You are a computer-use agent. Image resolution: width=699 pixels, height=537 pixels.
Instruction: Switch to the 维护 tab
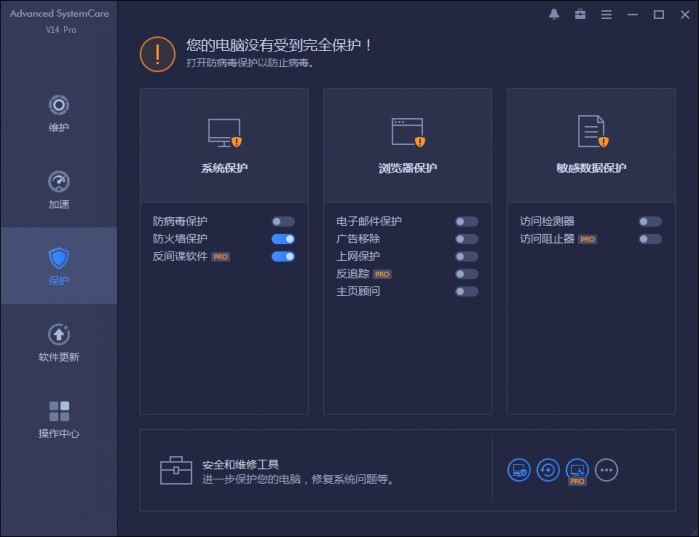(59, 113)
